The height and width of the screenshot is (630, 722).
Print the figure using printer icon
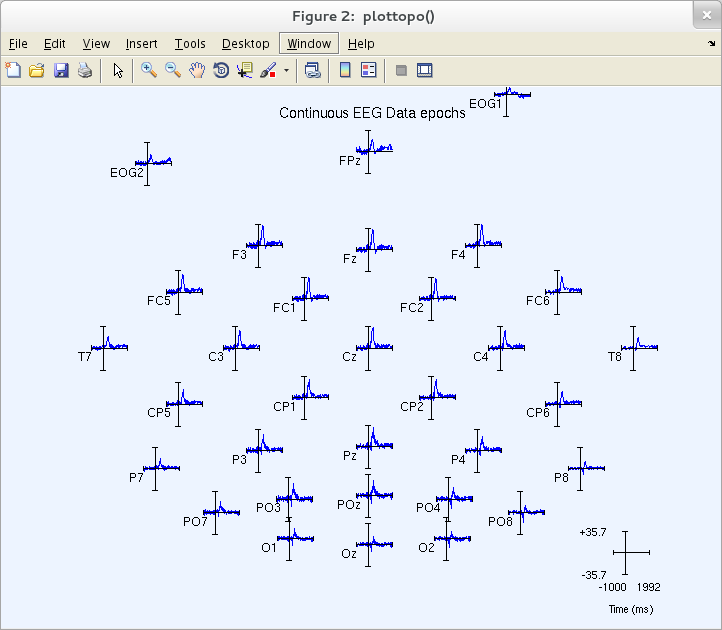point(85,70)
